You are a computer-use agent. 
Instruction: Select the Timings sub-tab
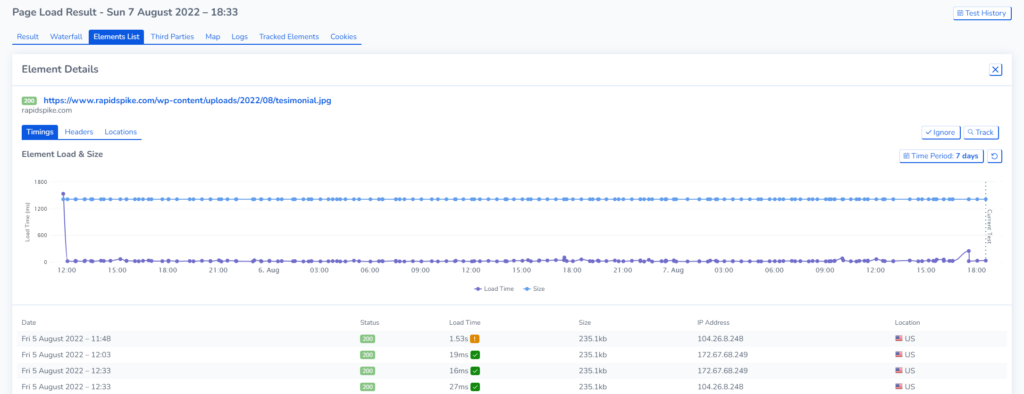[x=40, y=132]
